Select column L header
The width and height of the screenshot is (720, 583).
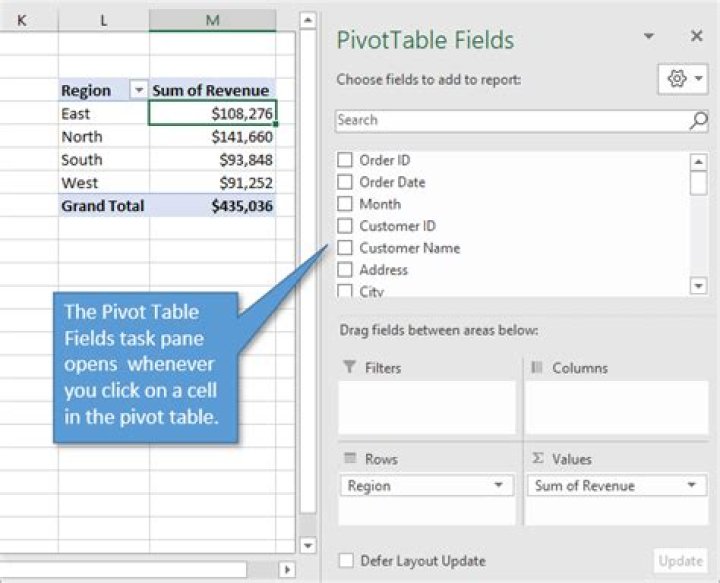104,20
